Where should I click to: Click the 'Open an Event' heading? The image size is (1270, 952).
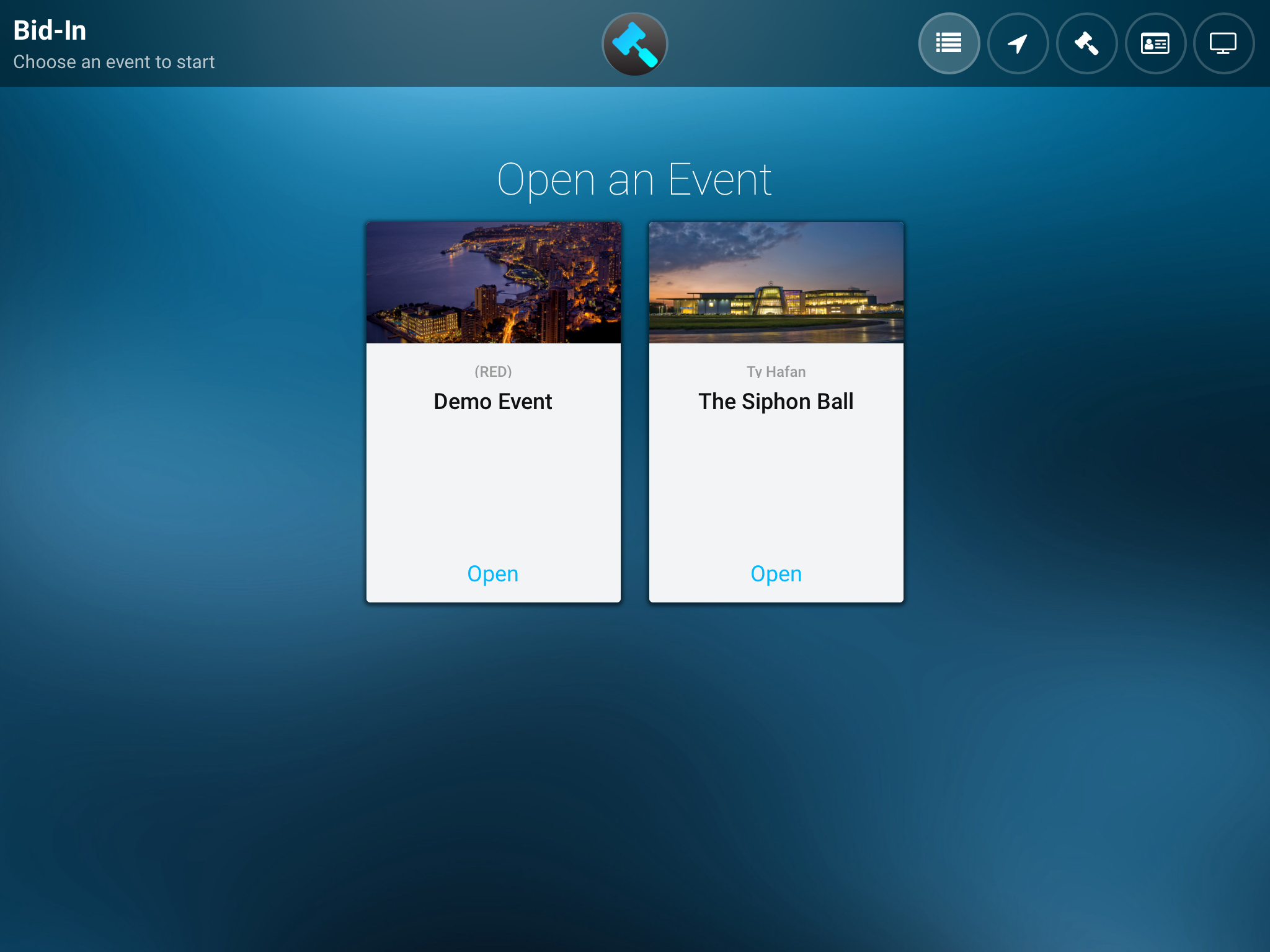(634, 180)
